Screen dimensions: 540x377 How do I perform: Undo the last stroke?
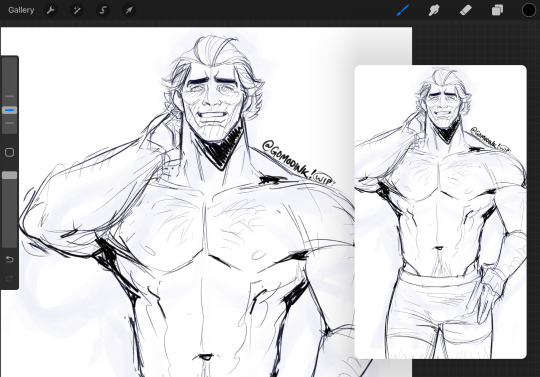[10, 259]
